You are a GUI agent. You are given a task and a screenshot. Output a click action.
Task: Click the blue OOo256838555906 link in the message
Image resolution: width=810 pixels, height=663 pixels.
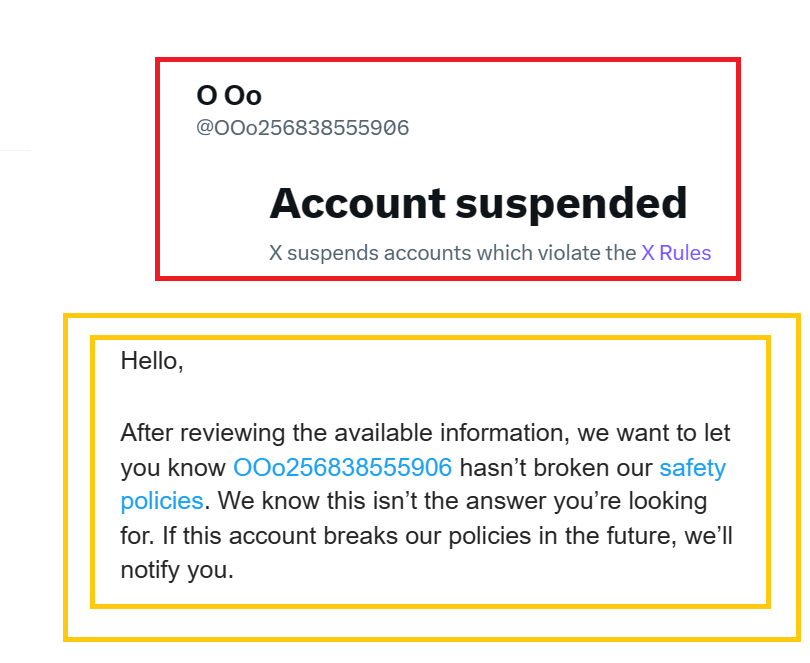(x=343, y=467)
